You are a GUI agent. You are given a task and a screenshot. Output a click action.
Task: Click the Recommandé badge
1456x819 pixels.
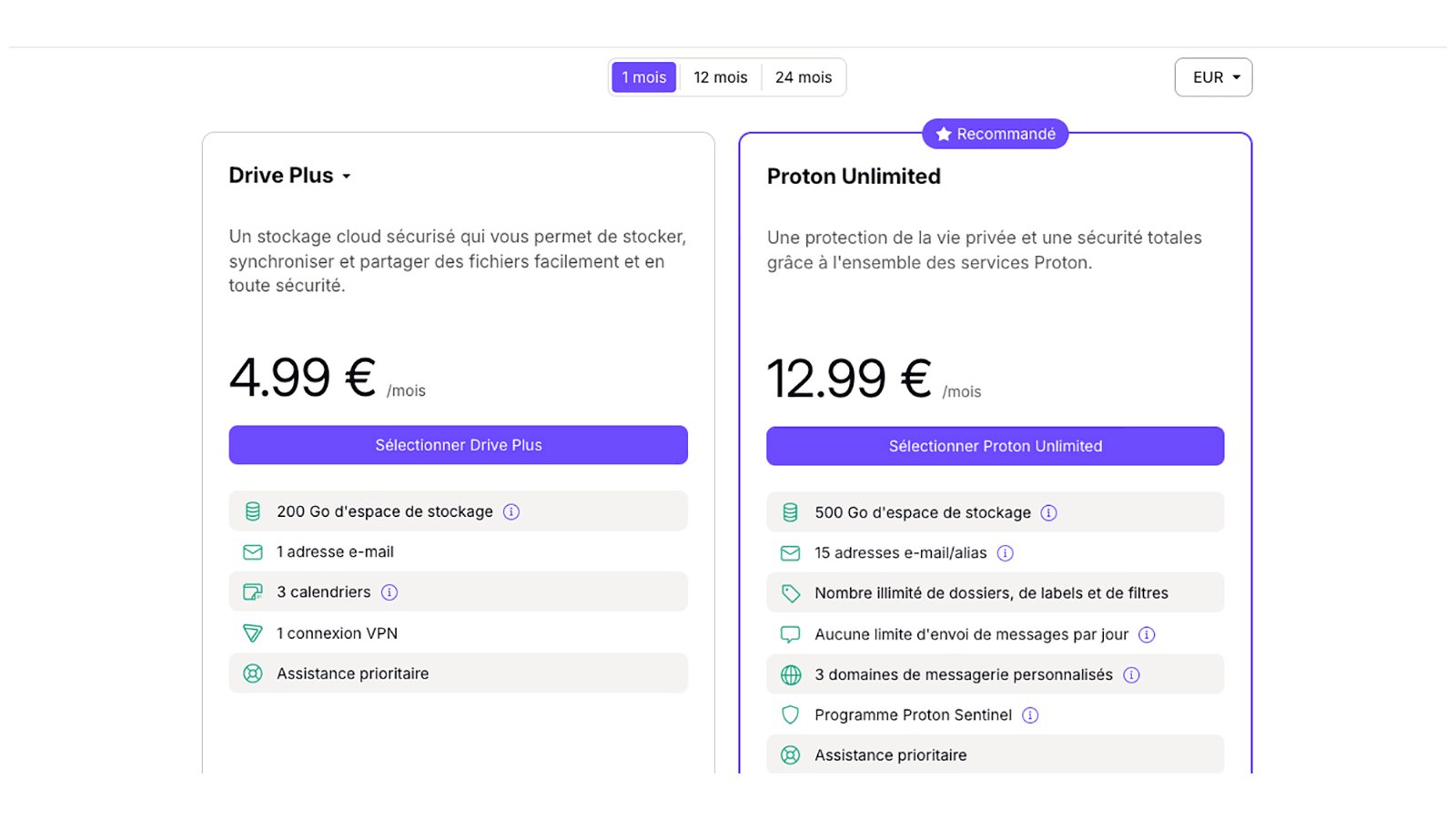click(x=996, y=134)
